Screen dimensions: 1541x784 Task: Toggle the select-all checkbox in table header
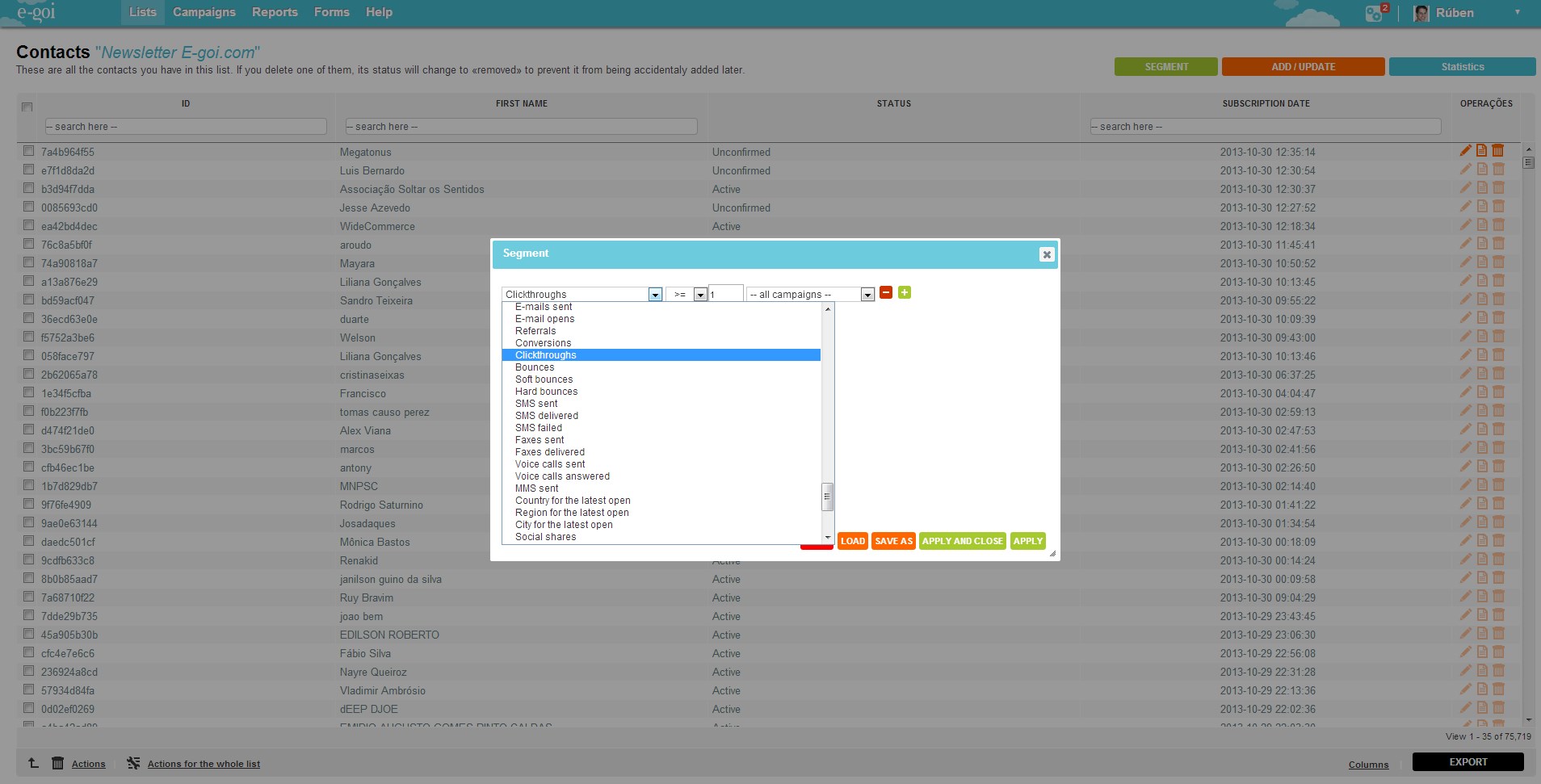27,107
